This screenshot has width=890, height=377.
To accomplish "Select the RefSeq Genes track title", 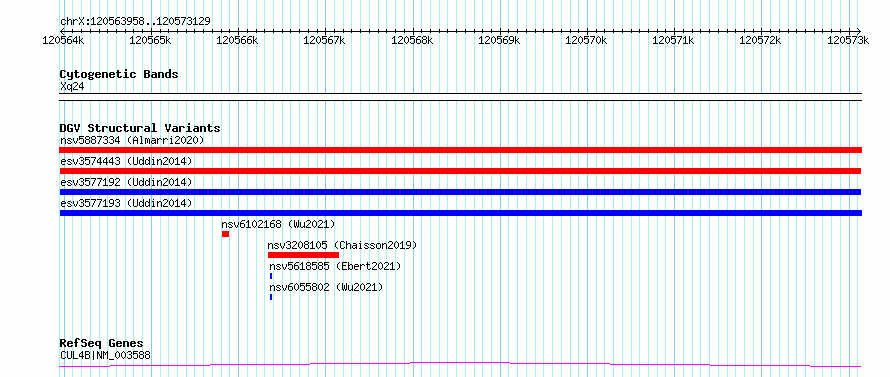I will coord(102,344).
